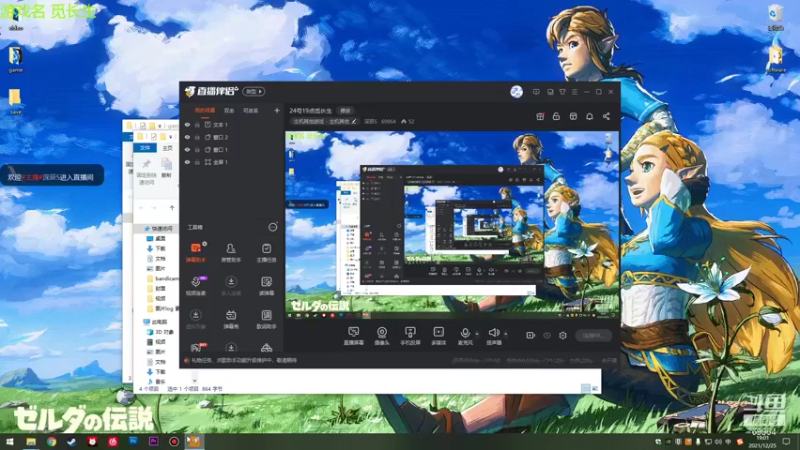Open the 视频连麦 video co-stream tool
800x450 pixels.
point(195,286)
